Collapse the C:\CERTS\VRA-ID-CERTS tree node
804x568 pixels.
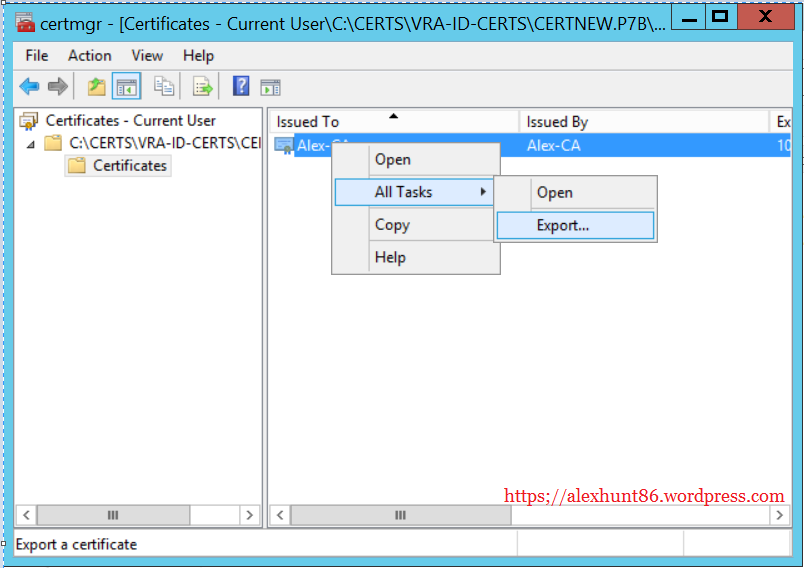(31, 143)
